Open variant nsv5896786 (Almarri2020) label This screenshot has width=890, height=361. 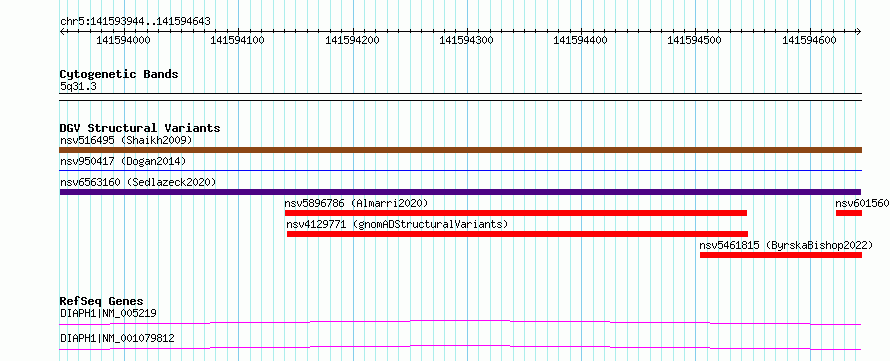(x=356, y=203)
